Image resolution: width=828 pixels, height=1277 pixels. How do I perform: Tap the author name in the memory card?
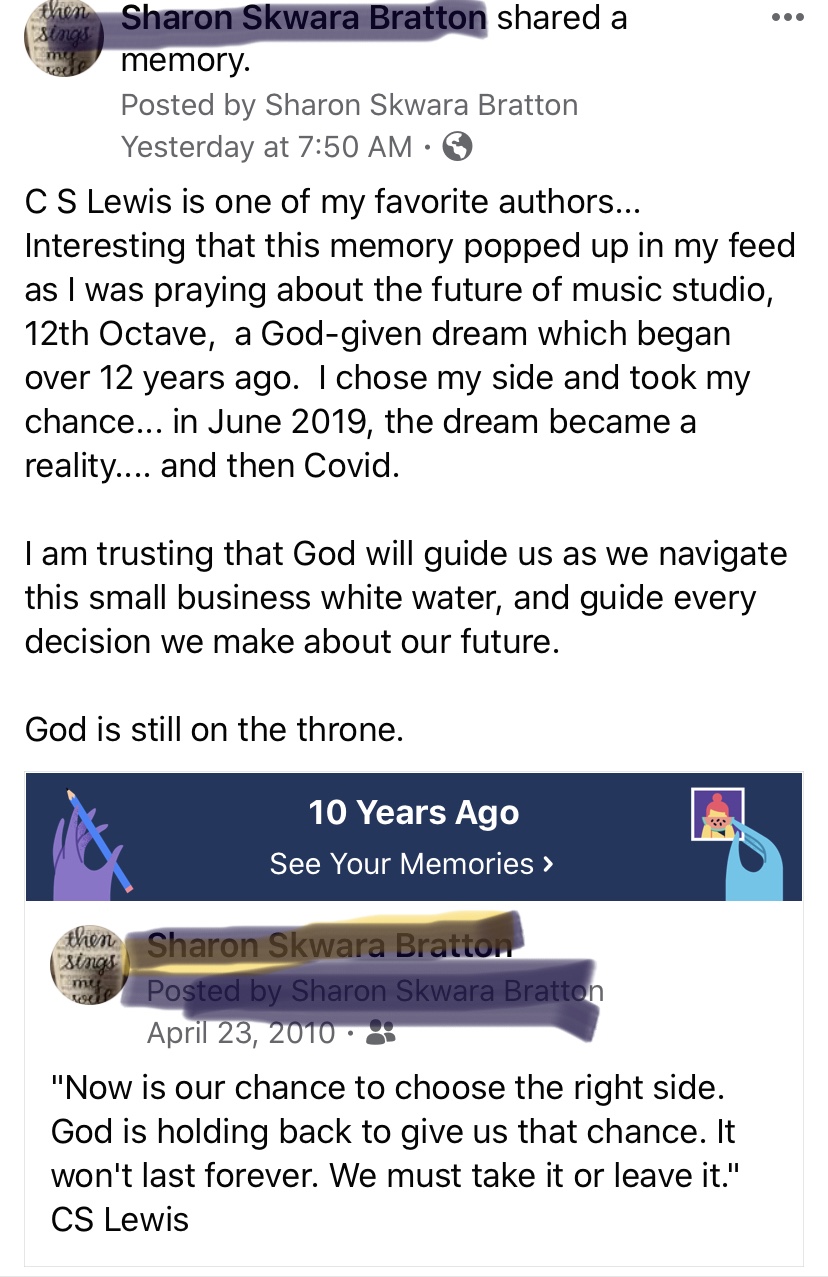pyautogui.click(x=329, y=944)
